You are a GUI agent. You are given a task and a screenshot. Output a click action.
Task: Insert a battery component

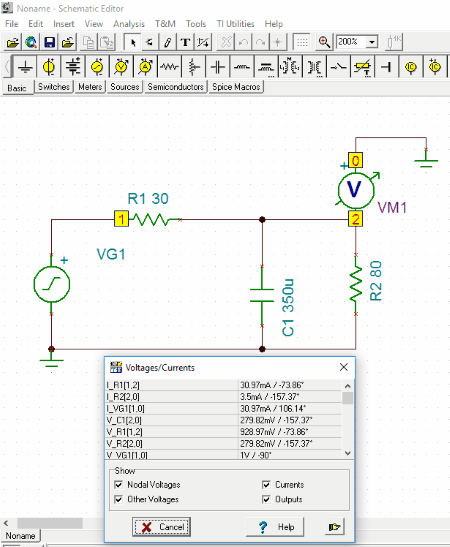coord(73,66)
